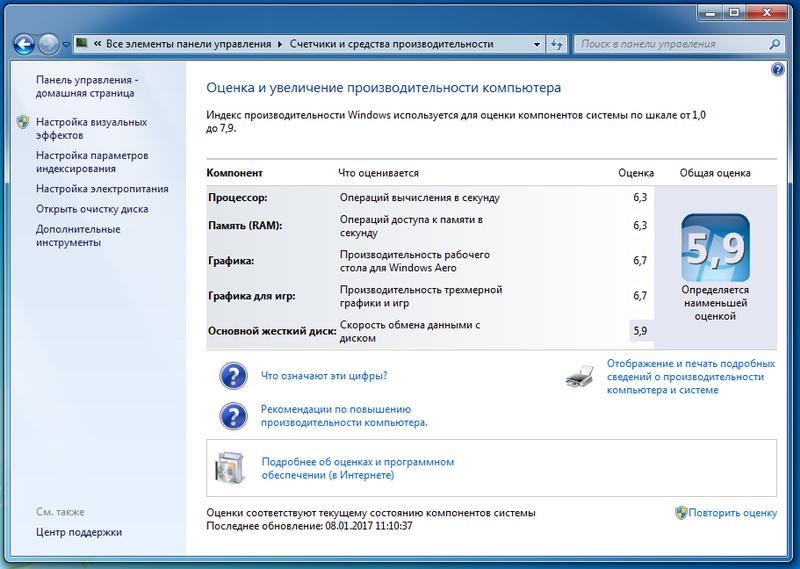Click the 'Оценка' column header
The image size is (800, 569).
636,173
